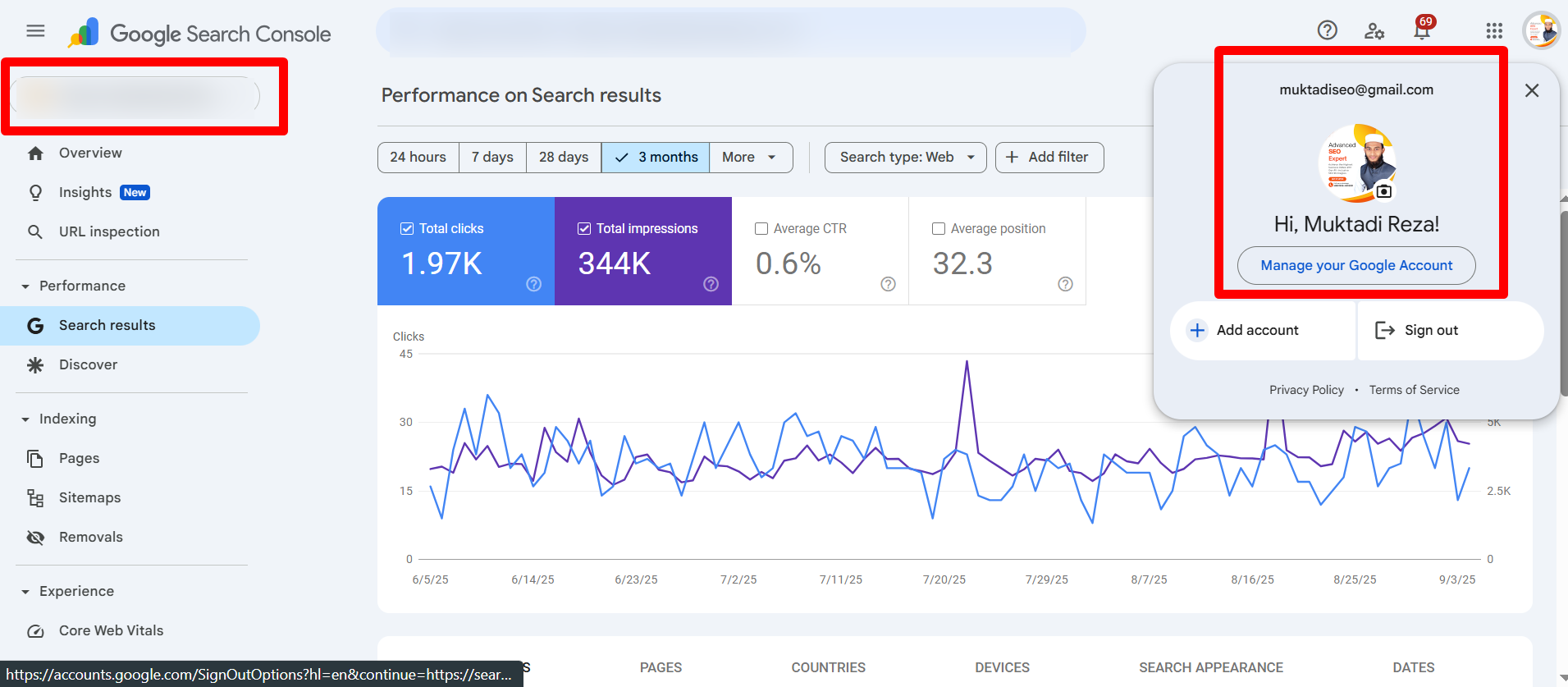This screenshot has height=687, width=1568.
Task: Click the 344K total impressions value
Action: pos(615,264)
